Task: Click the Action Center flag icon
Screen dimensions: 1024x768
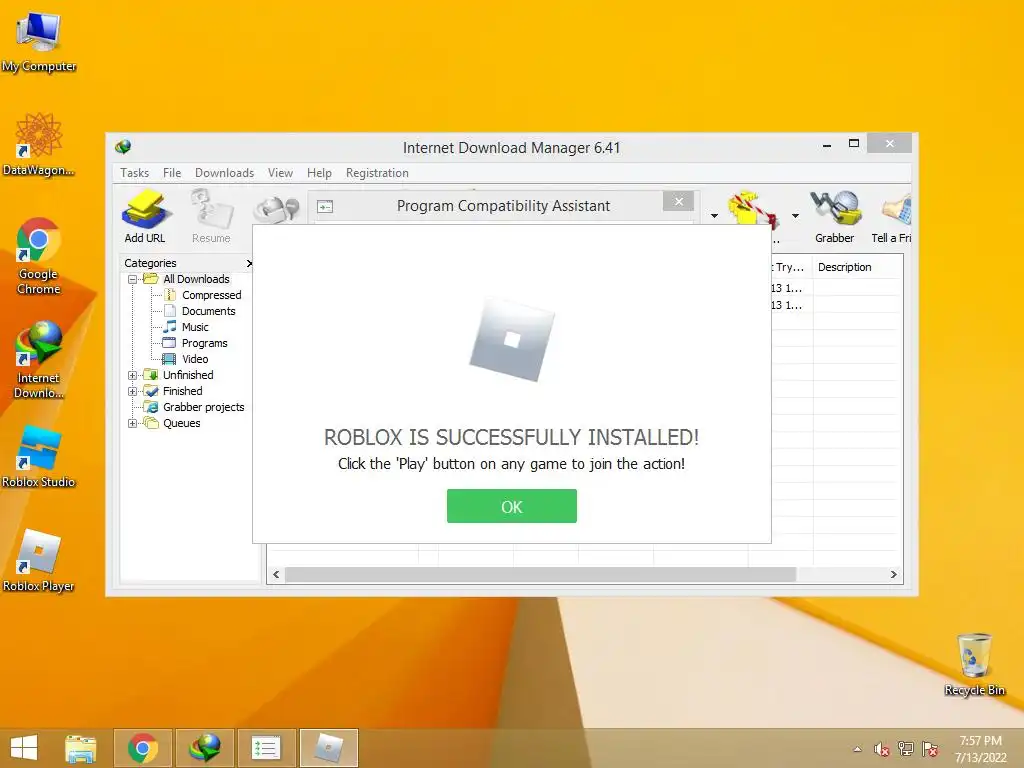Action: (x=930, y=749)
